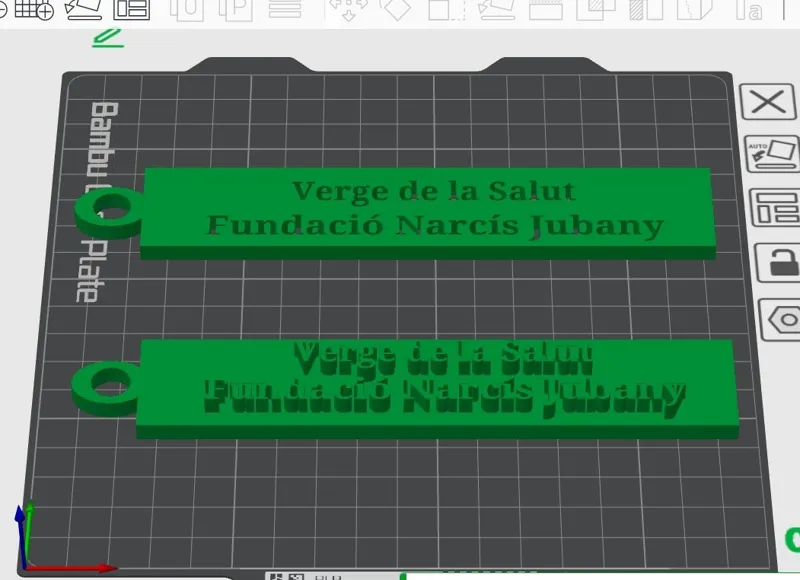This screenshot has height=580, width=800.
Task: Auto orient objects from the top toolbar
Action: 84,9
